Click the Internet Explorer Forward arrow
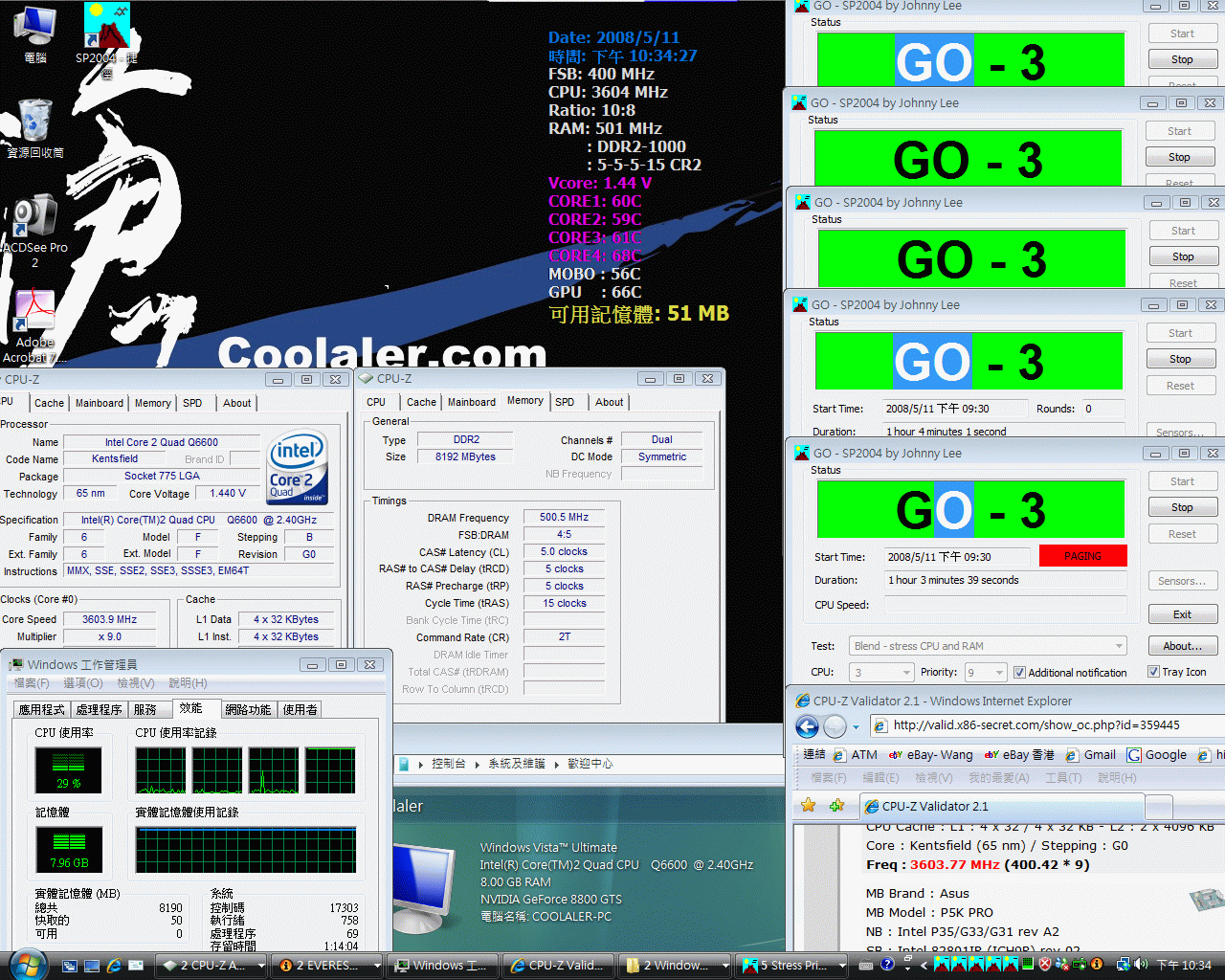This screenshot has width=1225, height=980. [835, 726]
